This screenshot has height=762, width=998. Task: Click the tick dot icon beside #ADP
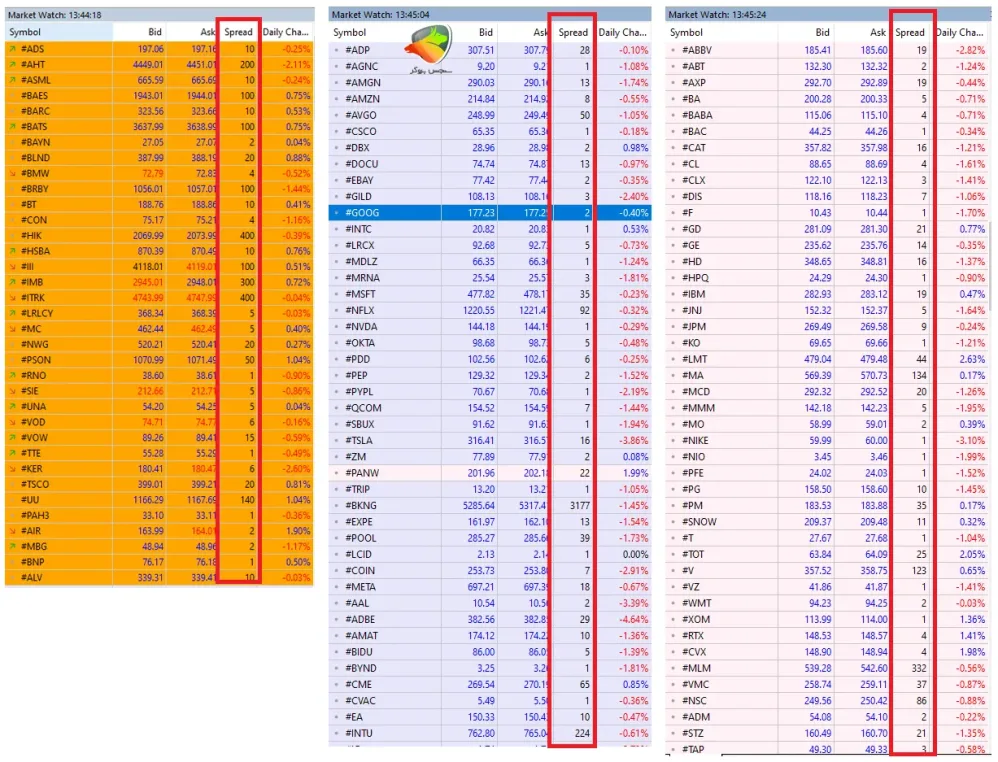337,50
